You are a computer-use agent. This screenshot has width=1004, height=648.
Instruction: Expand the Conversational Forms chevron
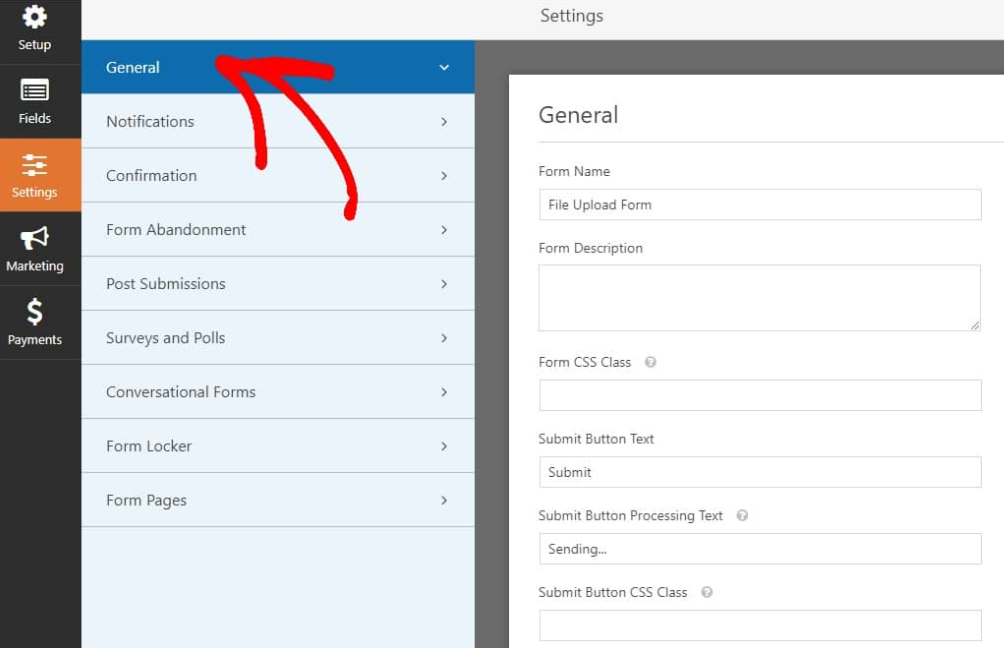pos(444,392)
